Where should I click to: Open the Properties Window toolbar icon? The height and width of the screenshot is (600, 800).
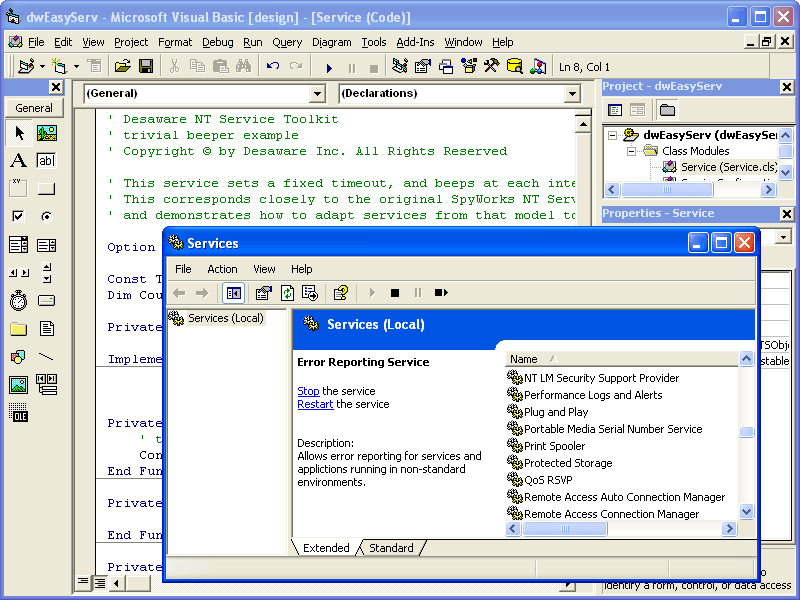point(422,66)
